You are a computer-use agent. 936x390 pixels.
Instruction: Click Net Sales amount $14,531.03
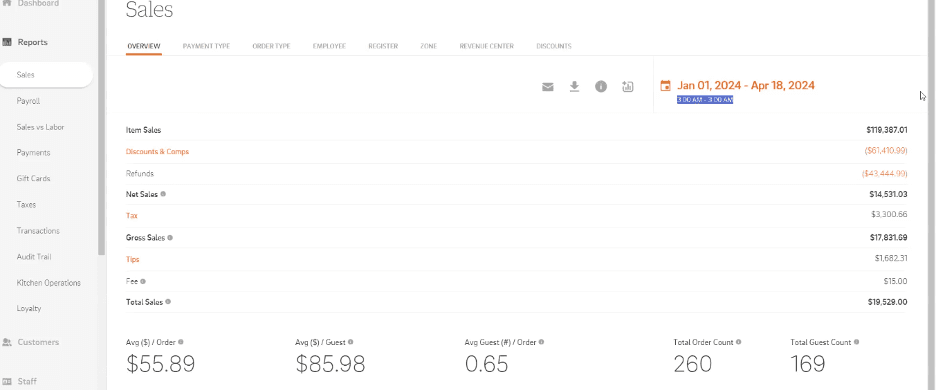click(889, 194)
